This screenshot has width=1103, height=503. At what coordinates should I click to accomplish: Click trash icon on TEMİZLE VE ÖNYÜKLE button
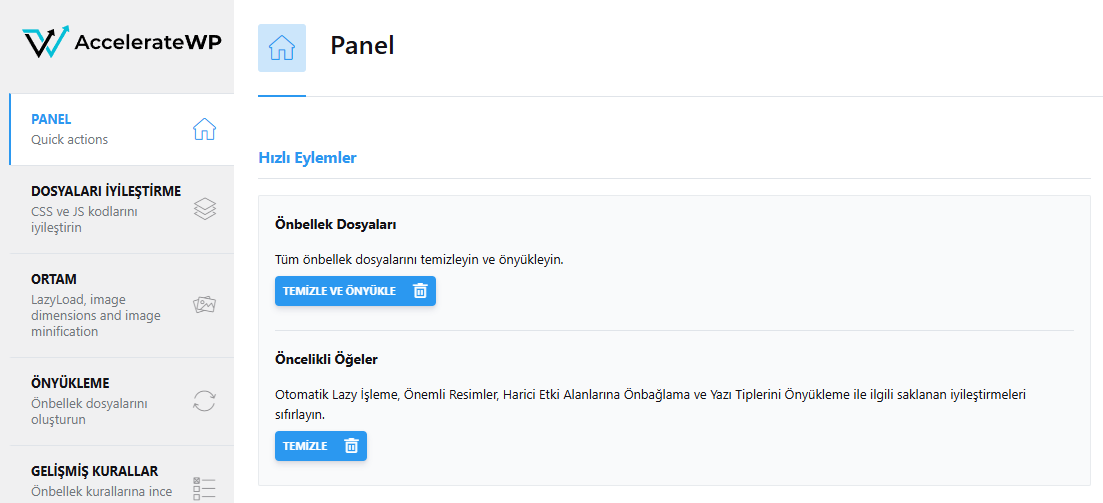click(x=420, y=291)
